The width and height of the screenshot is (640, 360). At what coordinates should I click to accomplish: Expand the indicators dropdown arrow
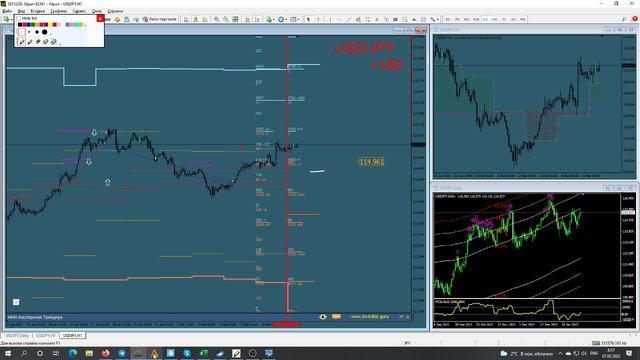(274, 20)
